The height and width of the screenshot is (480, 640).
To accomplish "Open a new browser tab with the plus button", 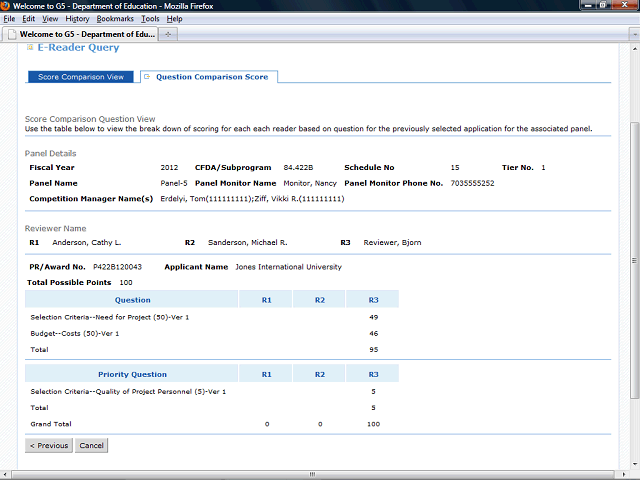I will pyautogui.click(x=168, y=34).
